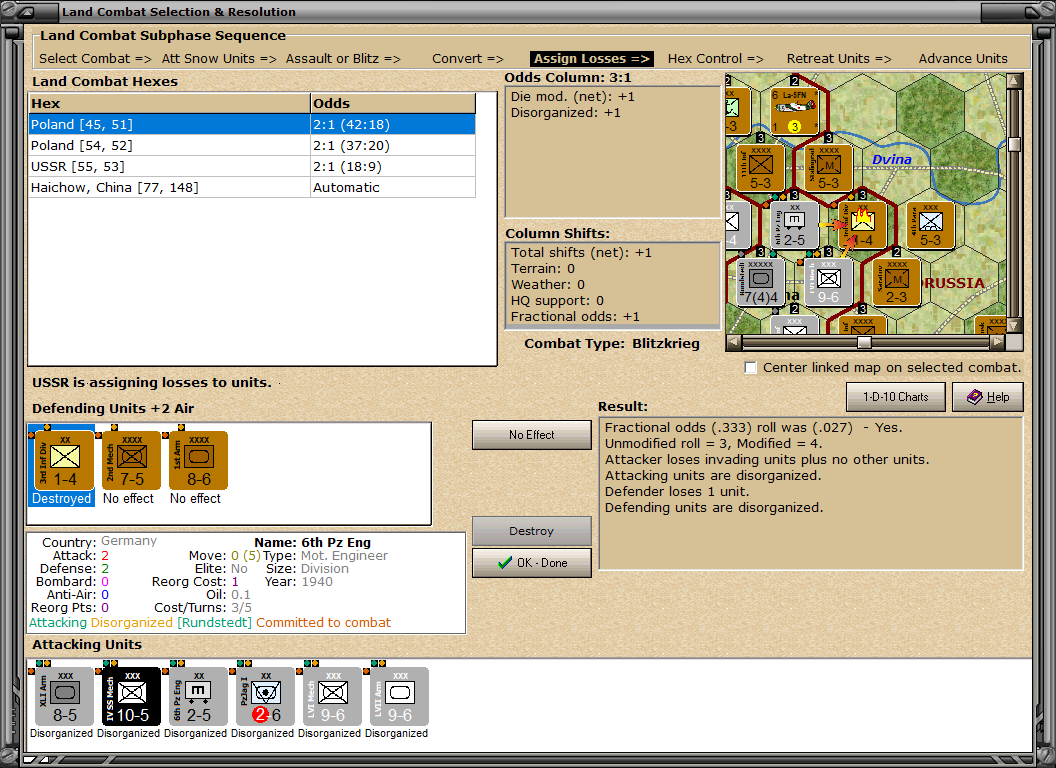Go to the Advance Units subphase
Viewport: 1056px width, 768px height.
(963, 59)
